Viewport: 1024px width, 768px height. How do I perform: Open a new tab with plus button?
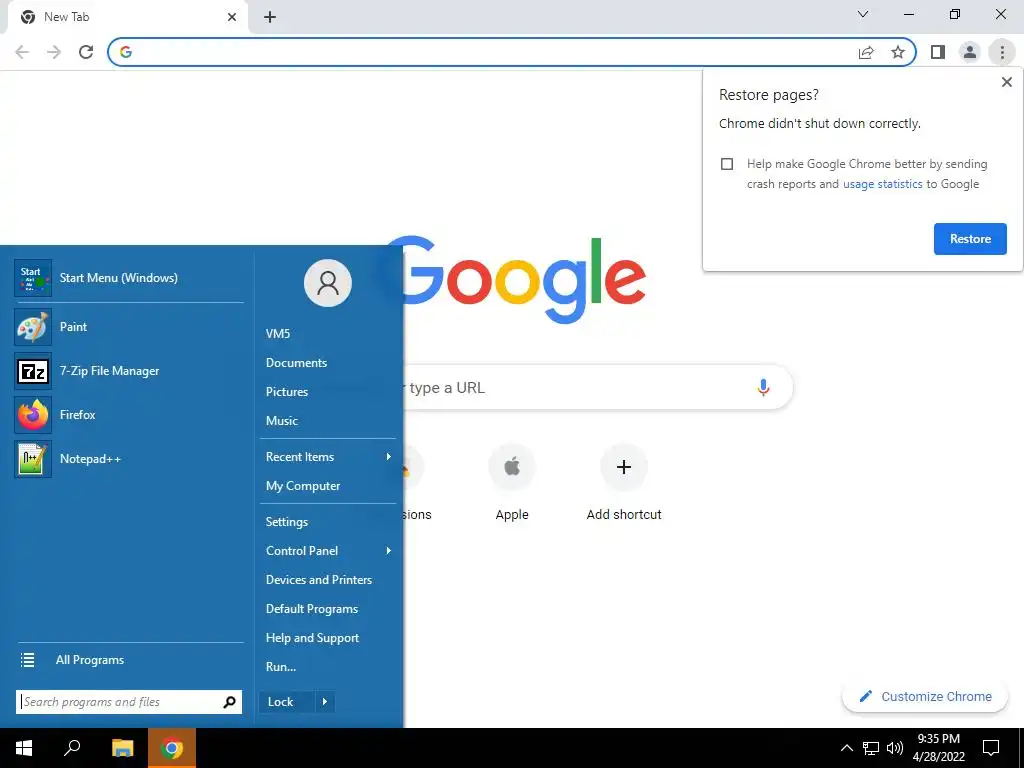[270, 17]
